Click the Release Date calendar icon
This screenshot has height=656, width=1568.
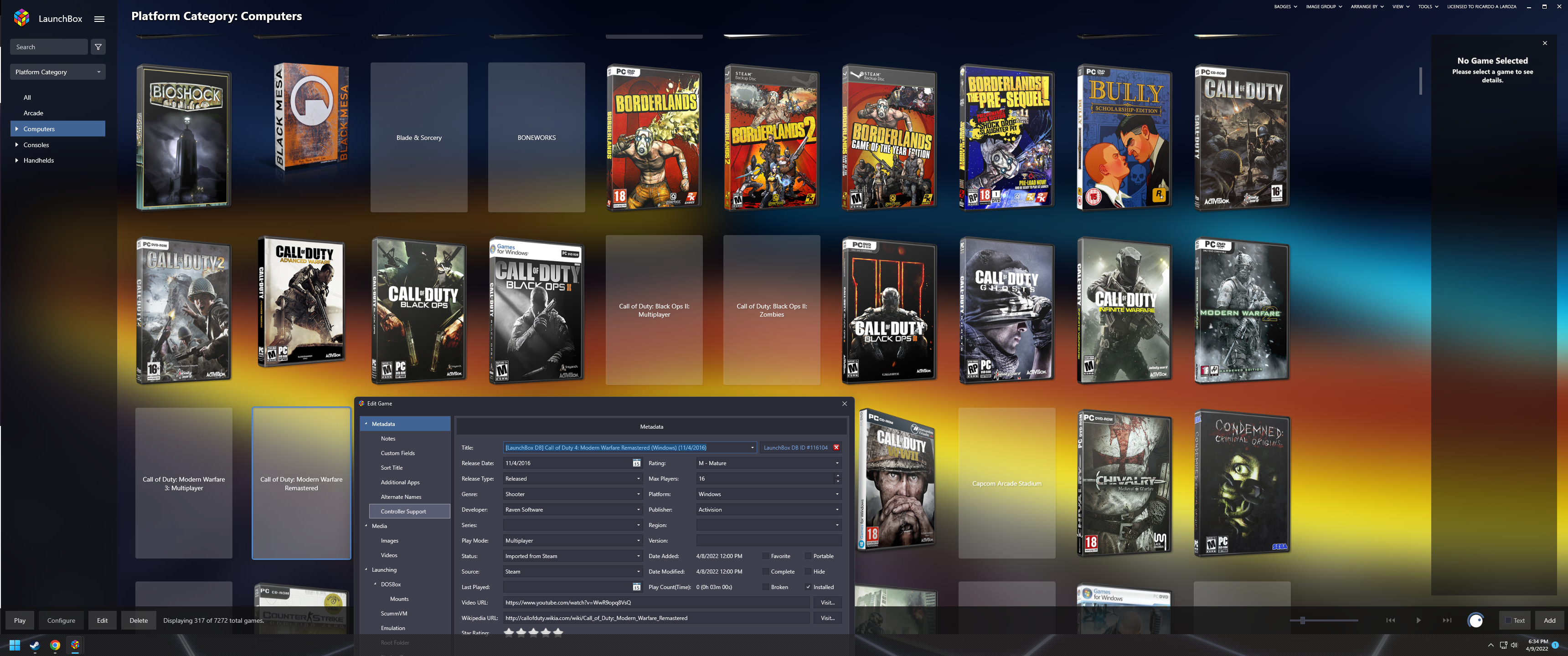[636, 464]
